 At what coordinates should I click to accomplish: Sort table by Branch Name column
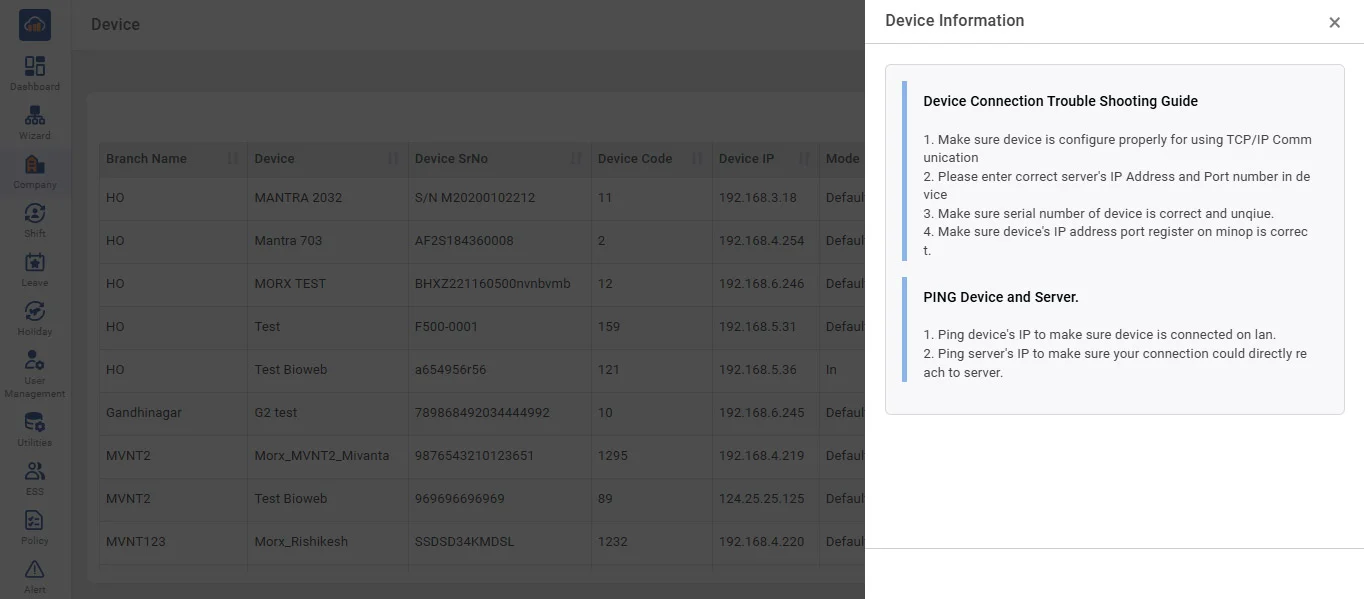(x=232, y=159)
